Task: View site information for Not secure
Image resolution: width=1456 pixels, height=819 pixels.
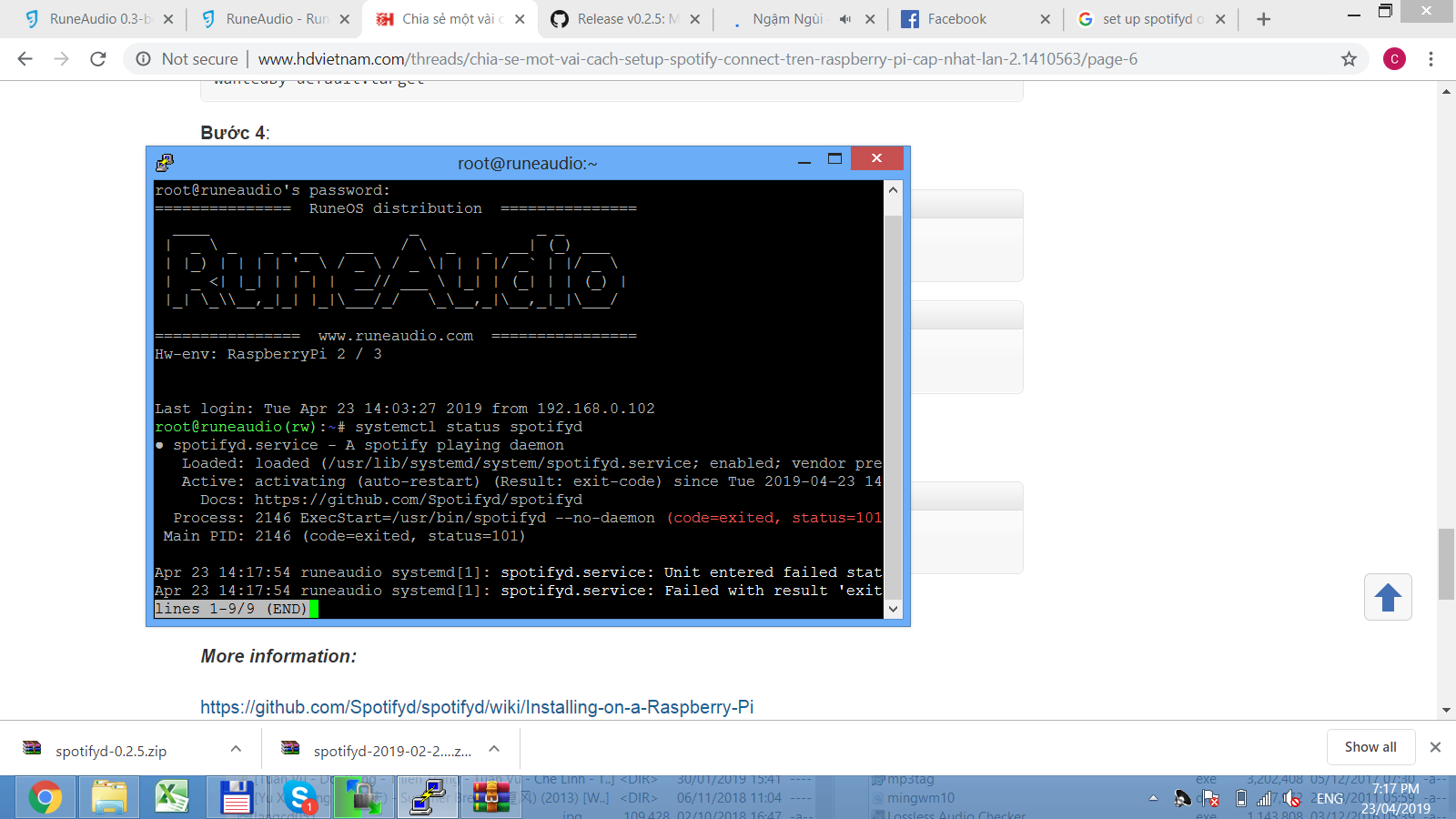Action: [x=187, y=59]
